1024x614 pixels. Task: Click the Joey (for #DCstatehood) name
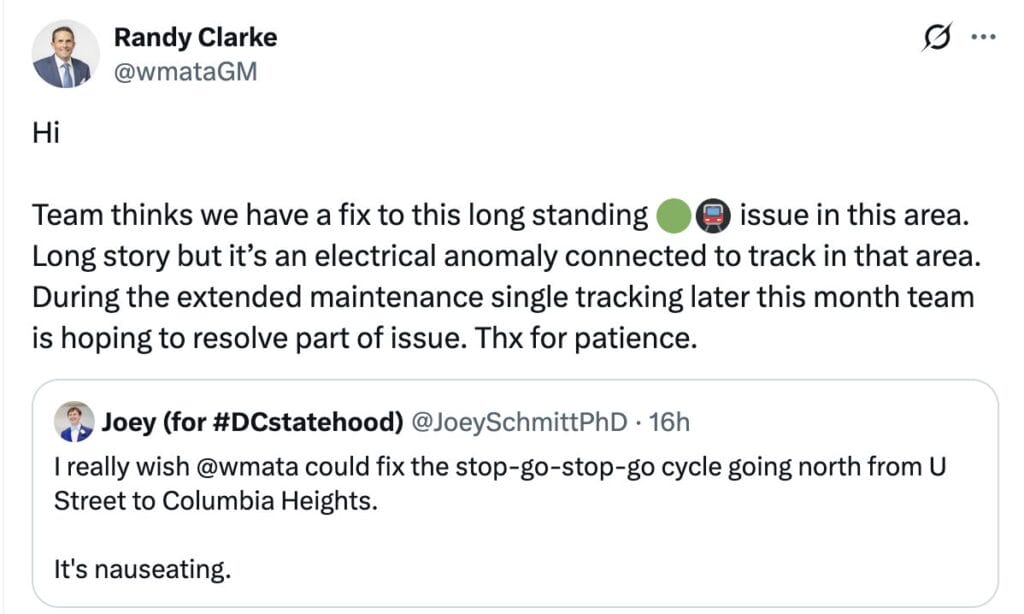point(252,422)
